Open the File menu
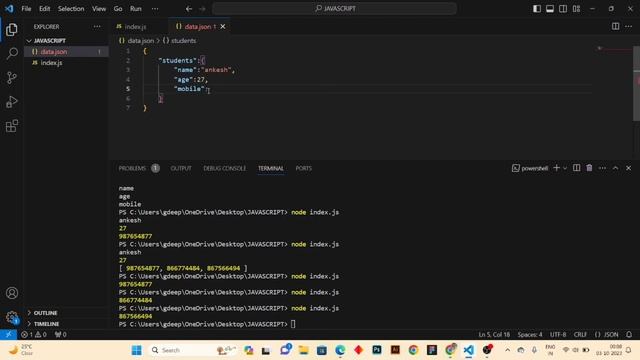This screenshot has height=360, width=640. 26,9
